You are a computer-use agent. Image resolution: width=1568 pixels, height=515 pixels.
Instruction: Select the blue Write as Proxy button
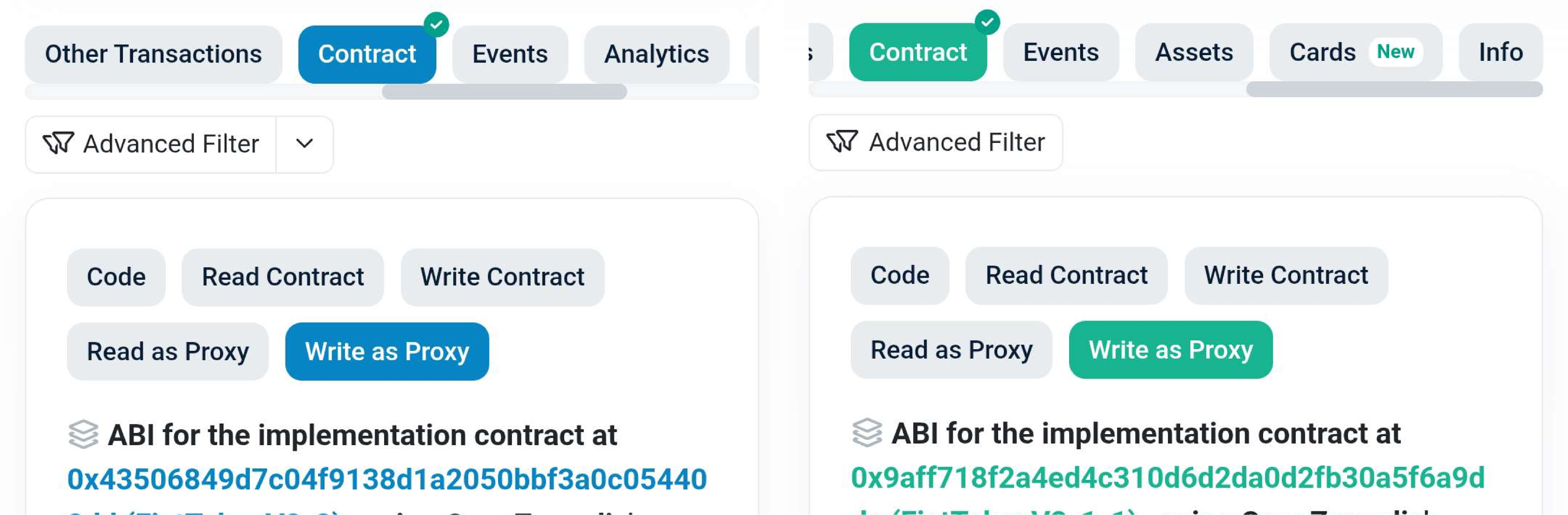pos(387,351)
